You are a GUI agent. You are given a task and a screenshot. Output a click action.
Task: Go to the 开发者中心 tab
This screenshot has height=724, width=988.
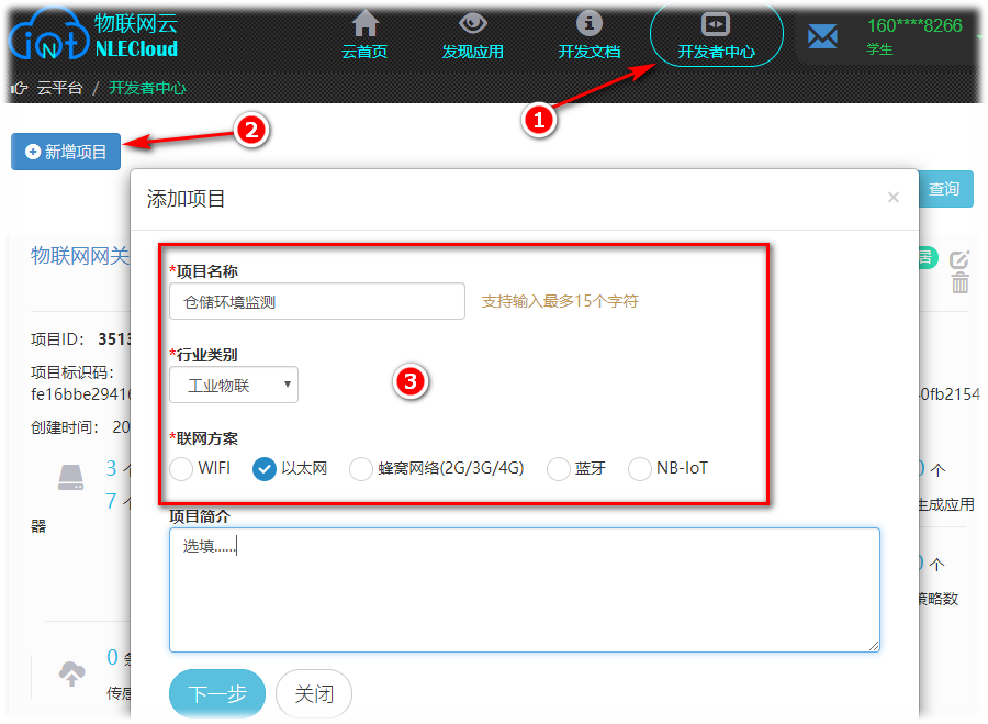point(716,36)
